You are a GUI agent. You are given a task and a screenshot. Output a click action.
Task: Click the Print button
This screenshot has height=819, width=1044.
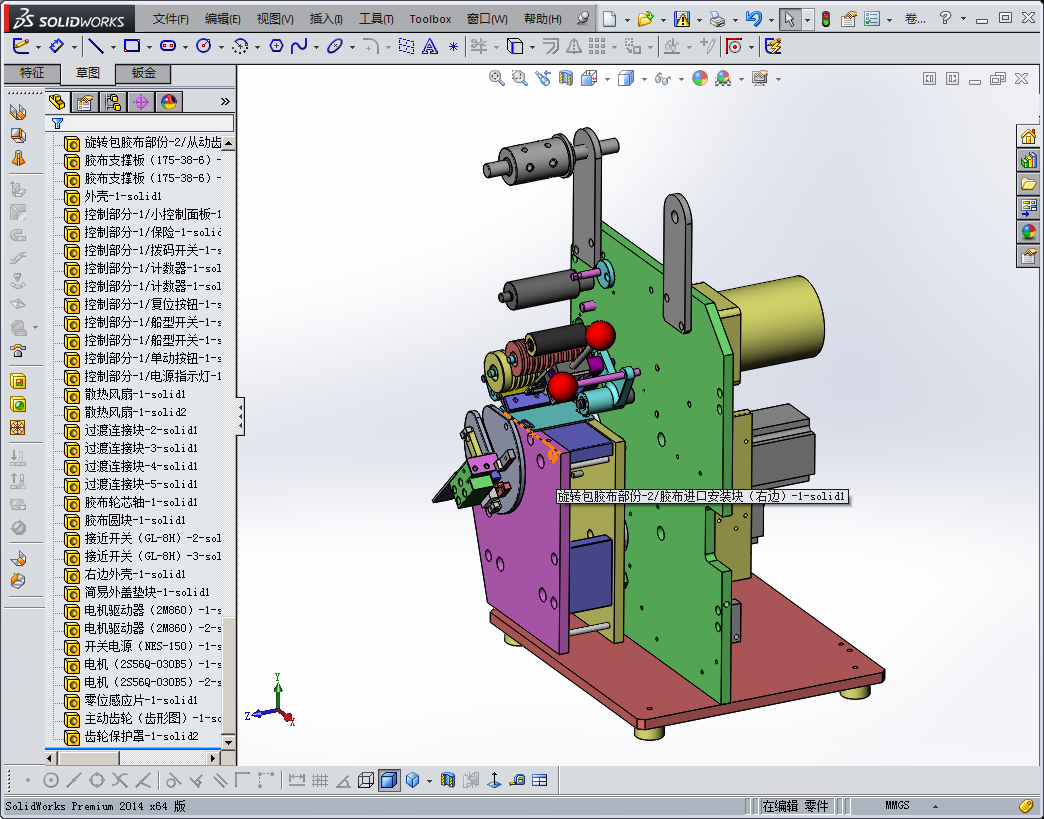click(717, 19)
